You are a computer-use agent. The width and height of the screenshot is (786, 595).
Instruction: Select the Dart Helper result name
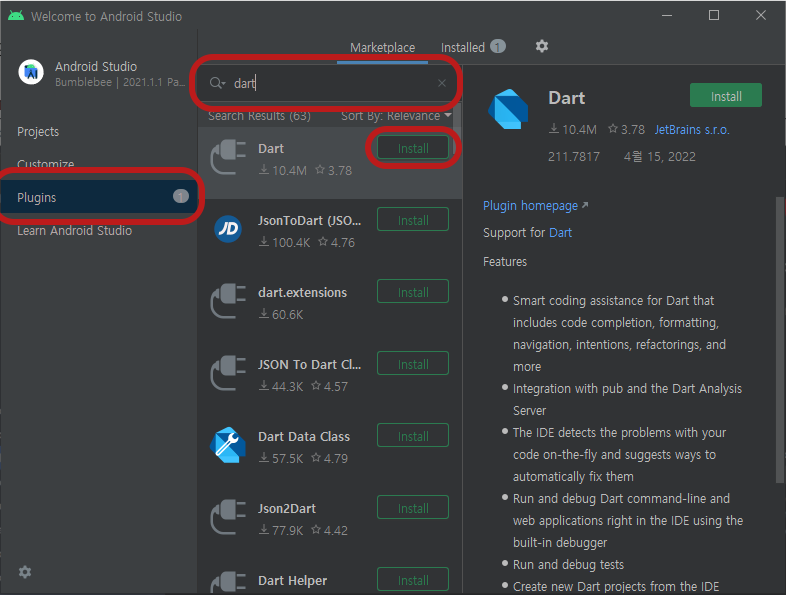[x=292, y=580]
